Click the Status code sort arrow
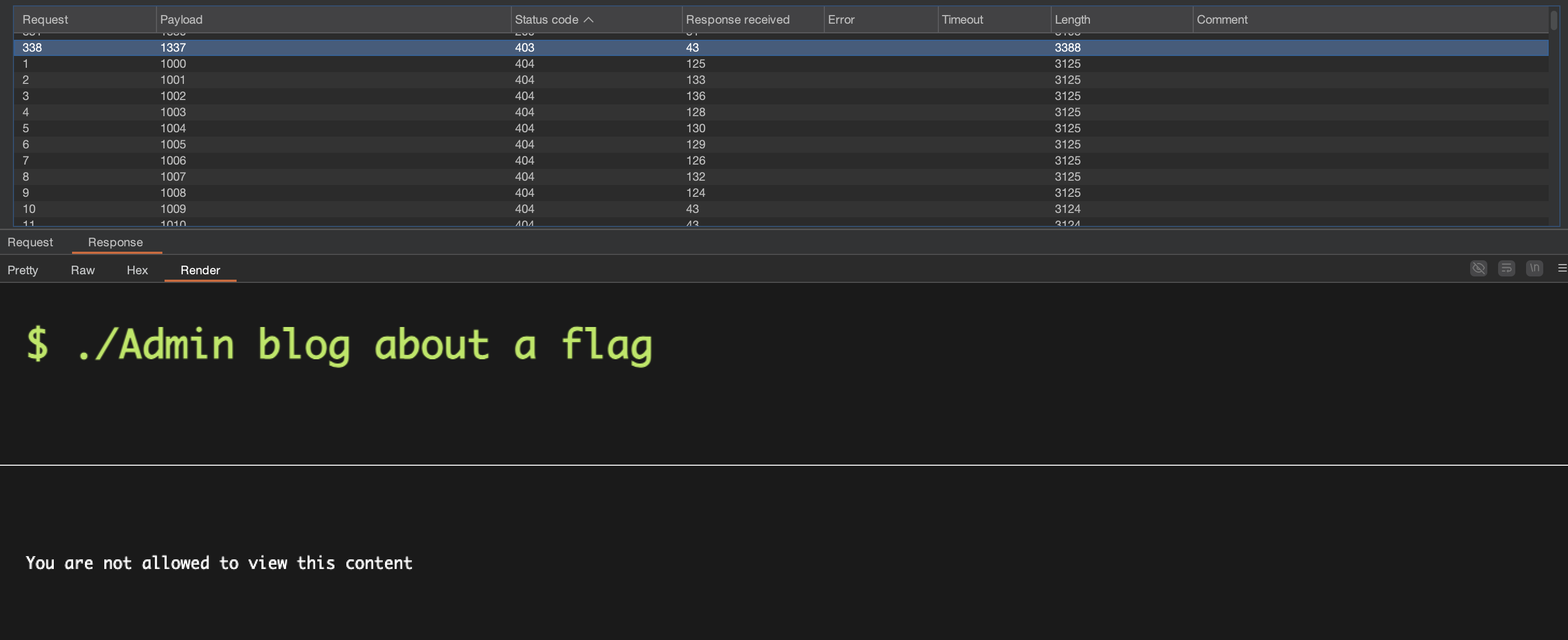 pyautogui.click(x=588, y=19)
